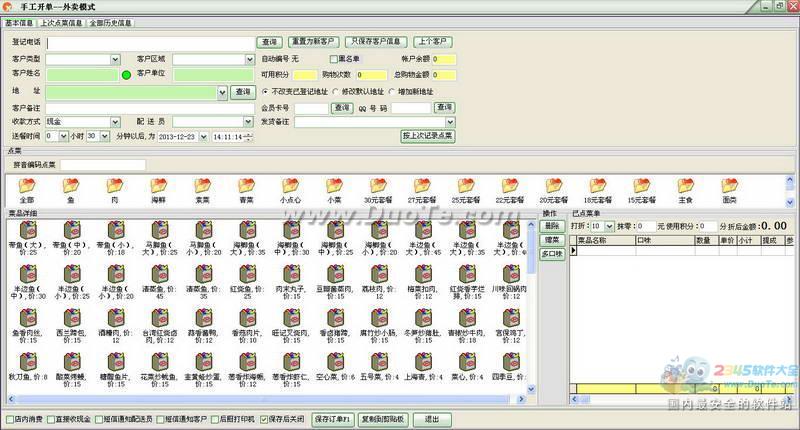Open the 主食 category folder icon
The image size is (800, 430).
tap(685, 187)
